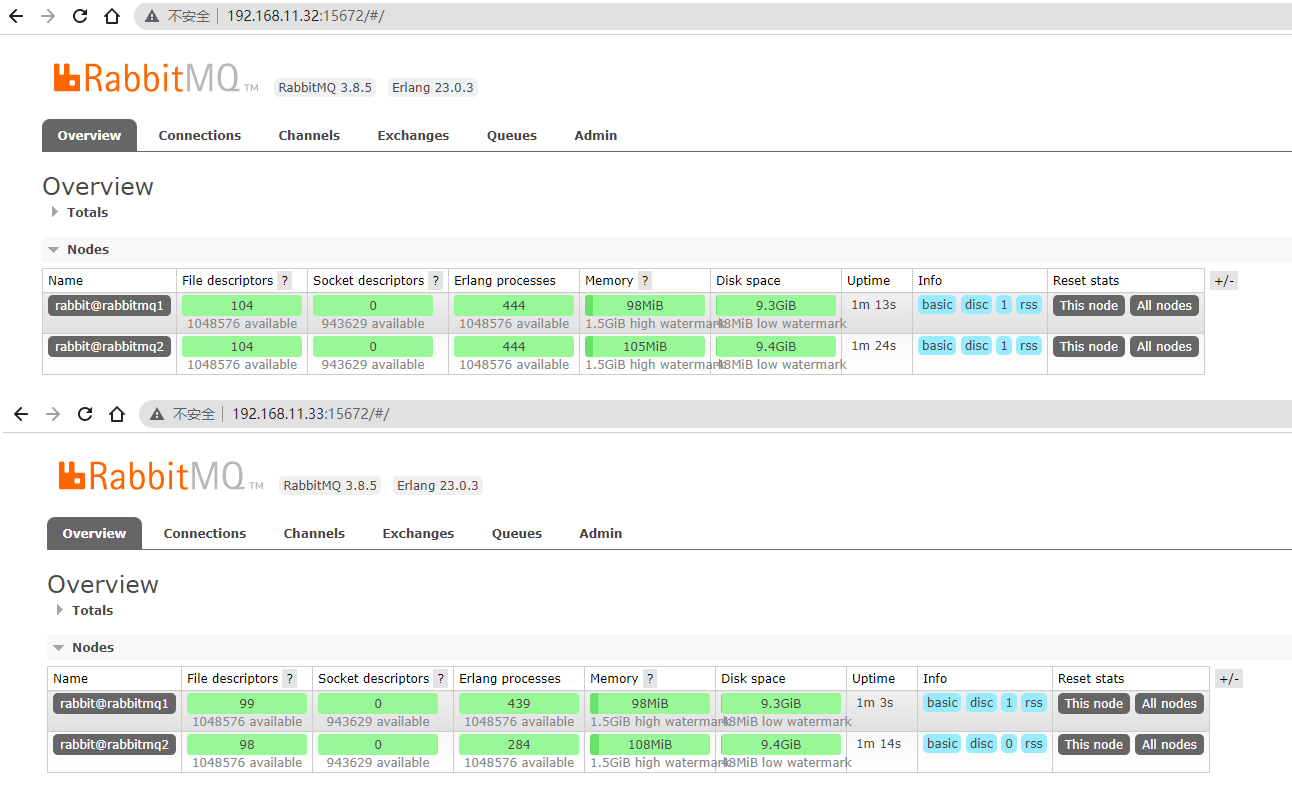Expand Totals on the 192.168.11.32 page
The image size is (1292, 787).
80,212
